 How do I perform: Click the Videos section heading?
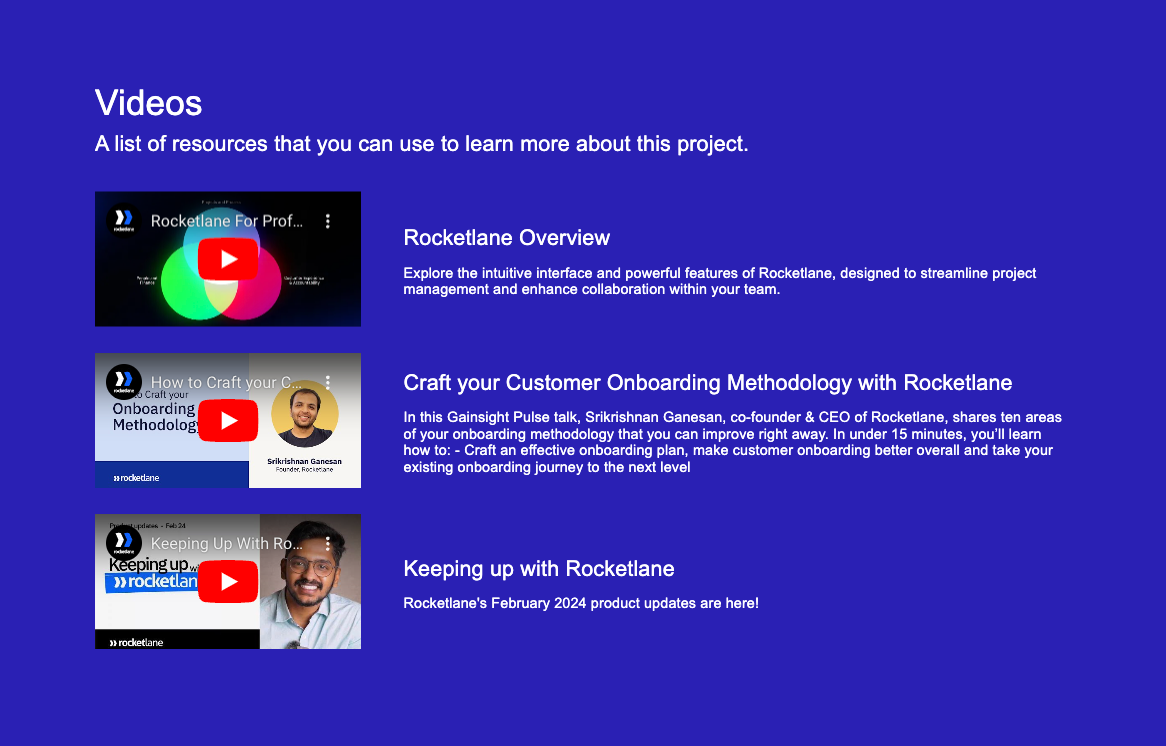148,103
